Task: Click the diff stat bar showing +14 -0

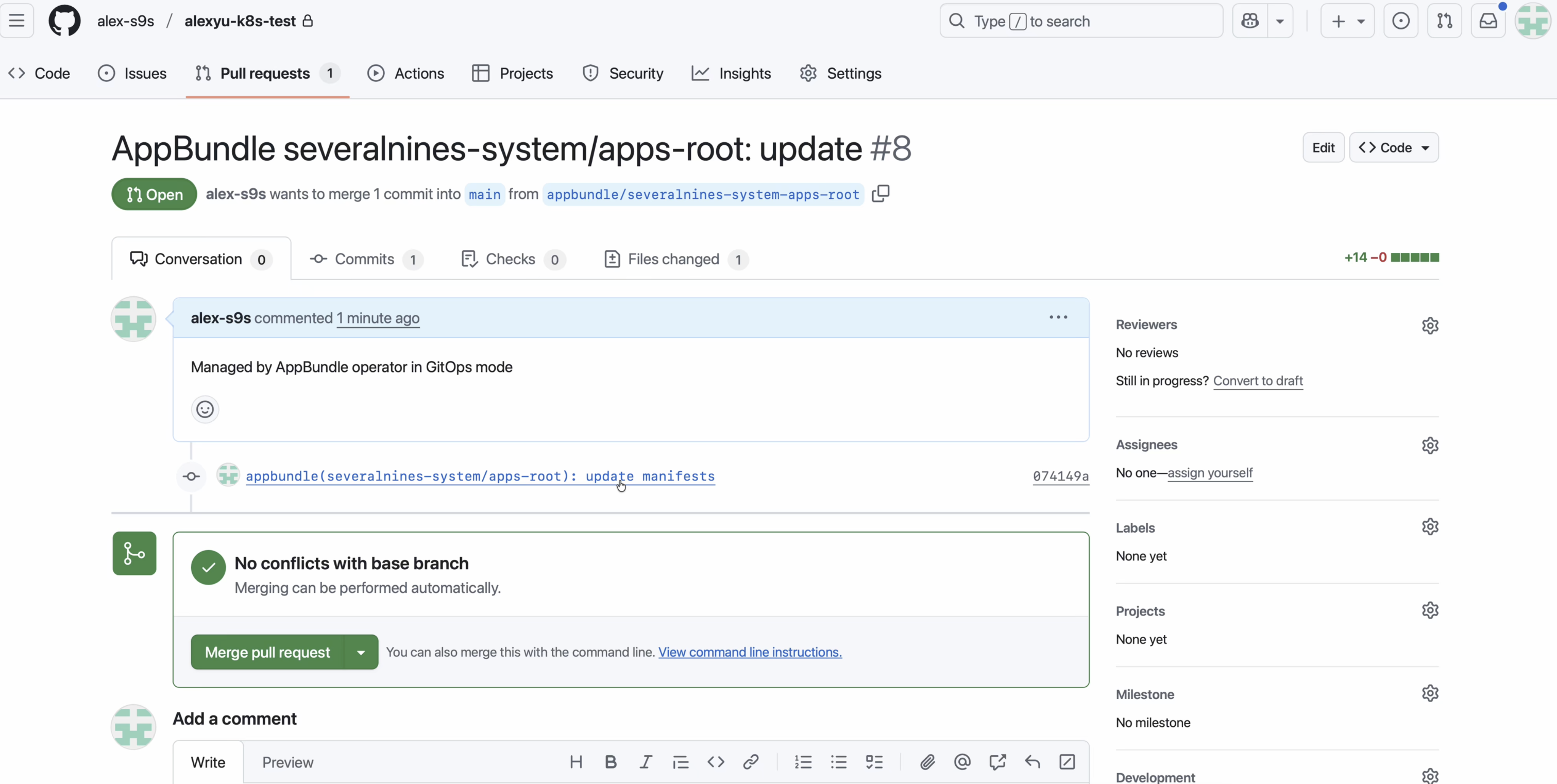Action: tap(1390, 257)
